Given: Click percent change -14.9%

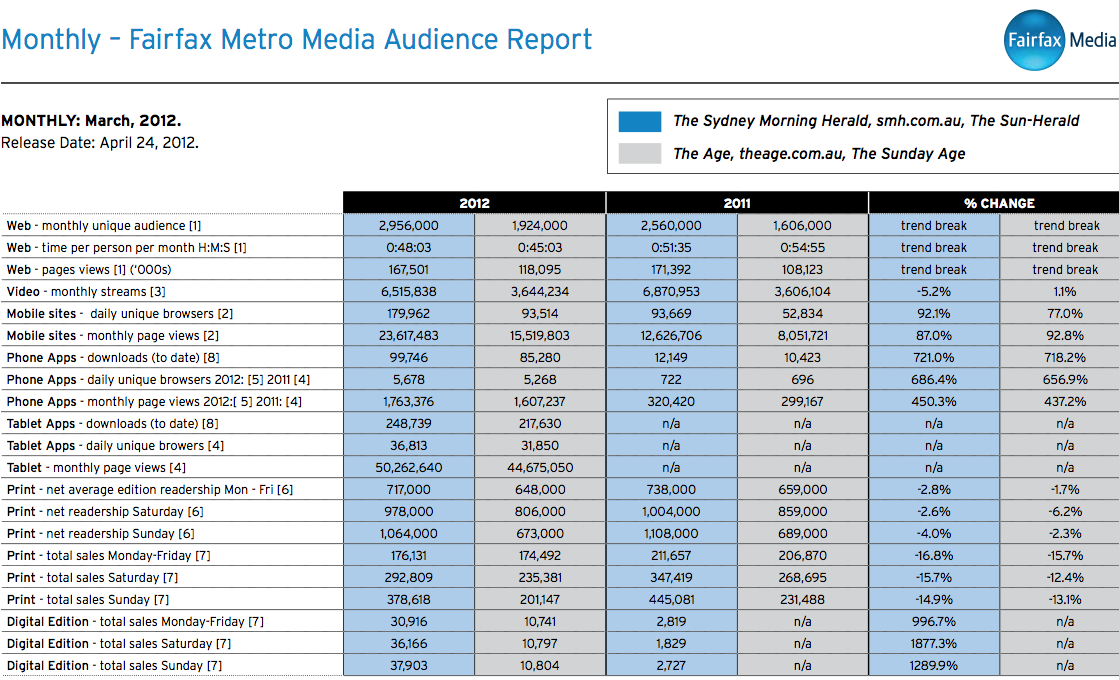Looking at the screenshot, I should click(x=933, y=600).
